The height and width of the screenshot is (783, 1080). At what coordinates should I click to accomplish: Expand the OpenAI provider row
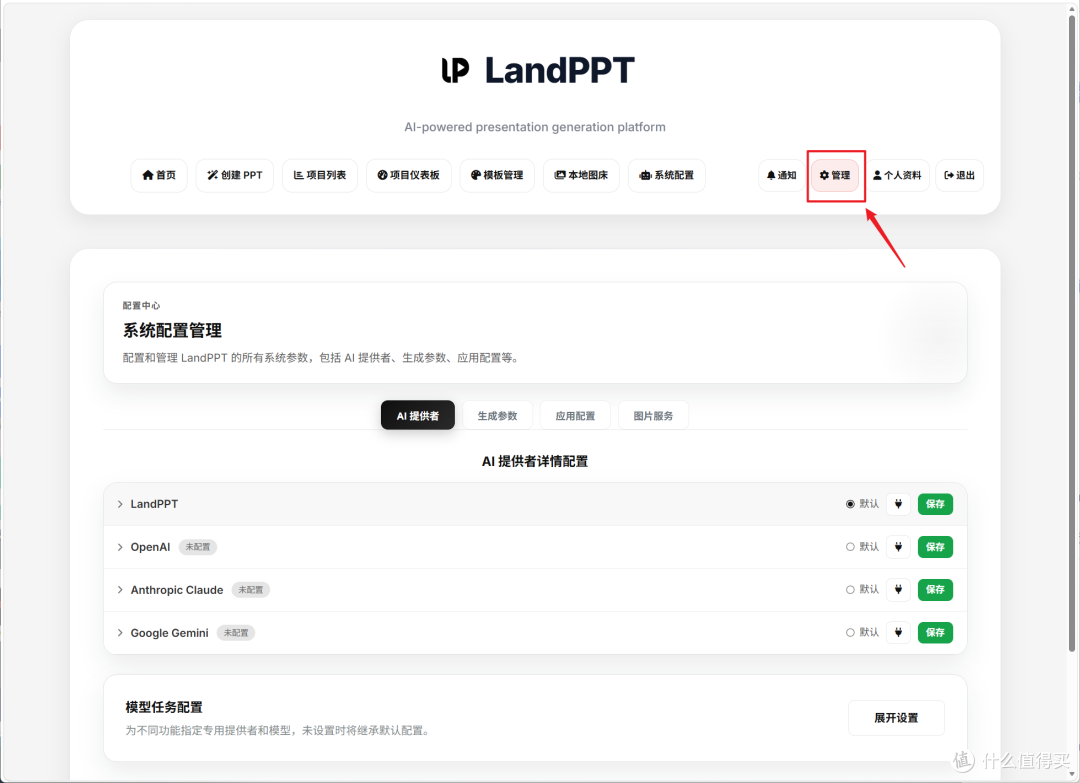click(121, 547)
